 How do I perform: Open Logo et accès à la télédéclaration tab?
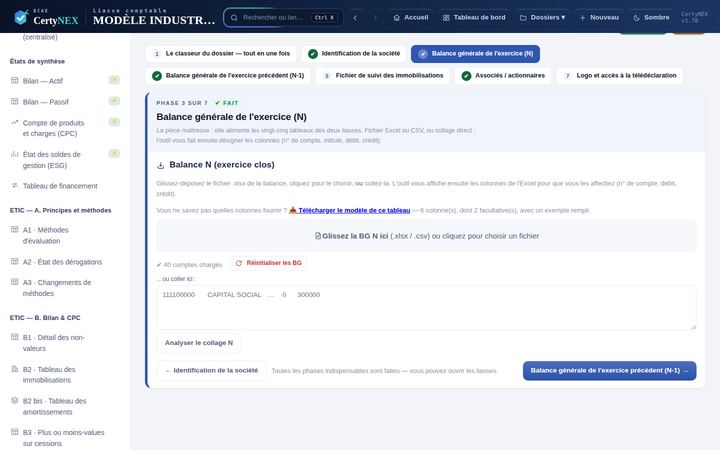[619, 76]
